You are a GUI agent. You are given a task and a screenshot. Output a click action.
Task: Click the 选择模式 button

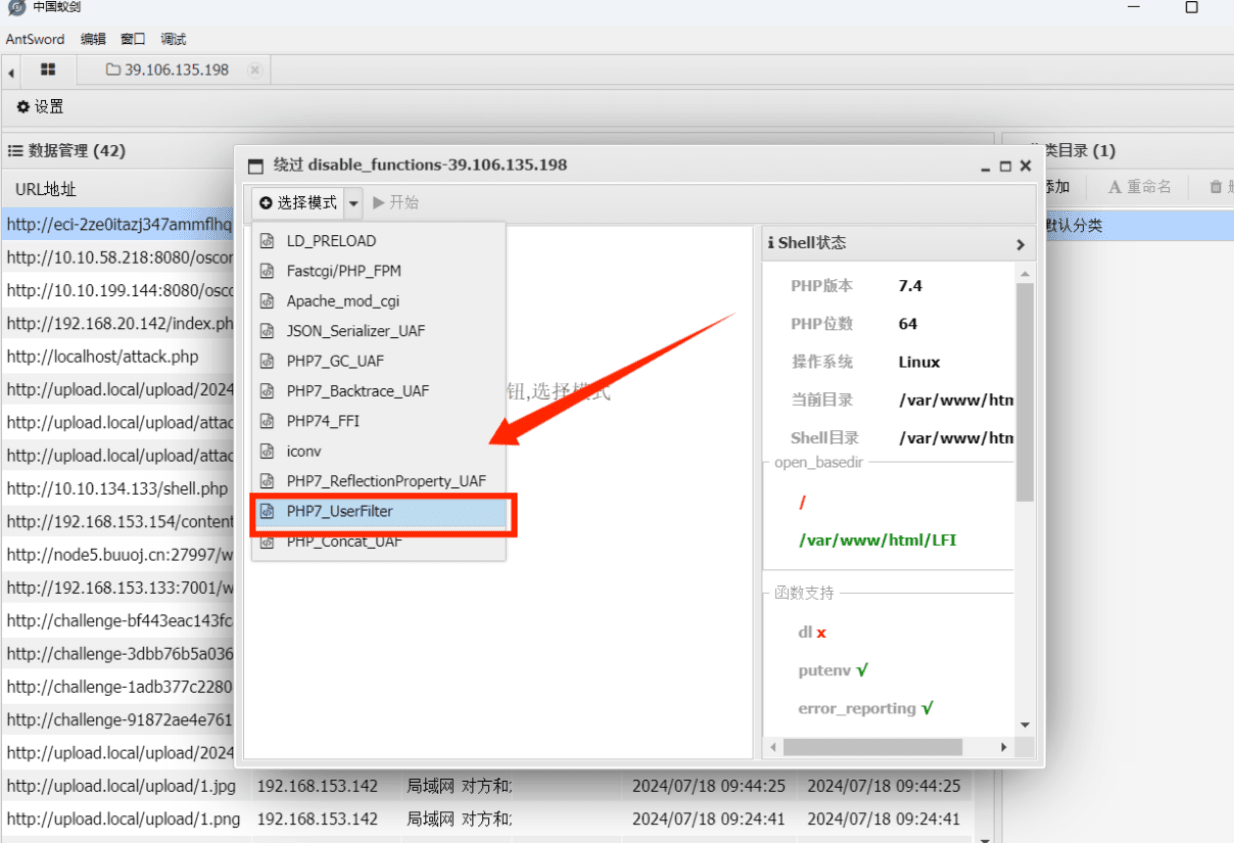[298, 203]
